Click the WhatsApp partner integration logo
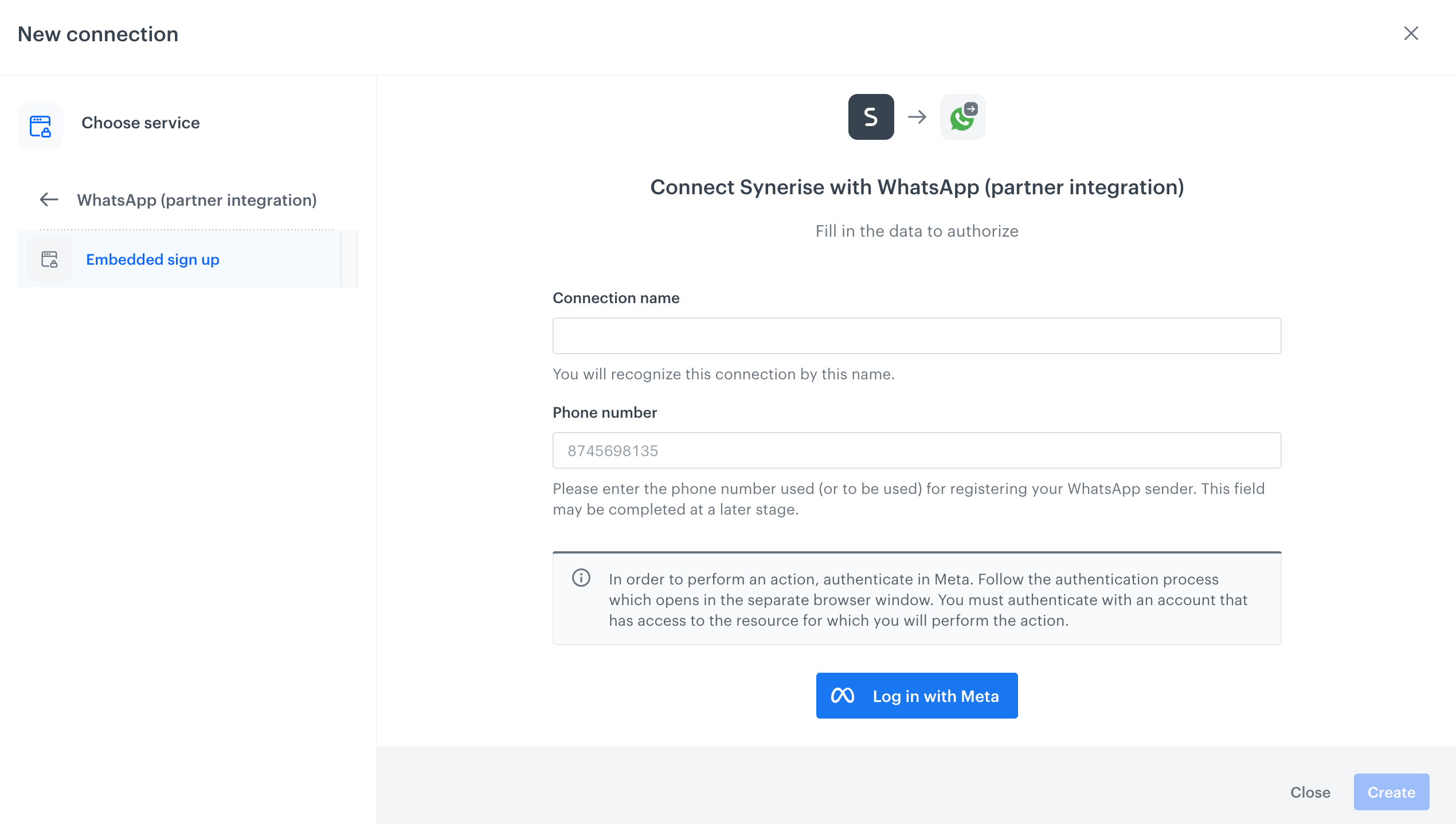The height and width of the screenshot is (824, 1456). 962,117
